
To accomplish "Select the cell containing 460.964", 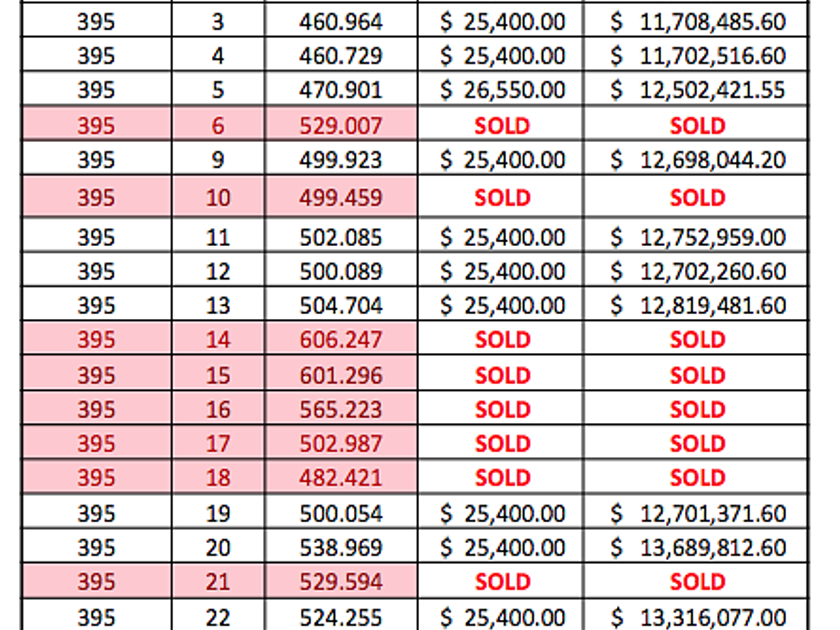I will pos(340,21).
